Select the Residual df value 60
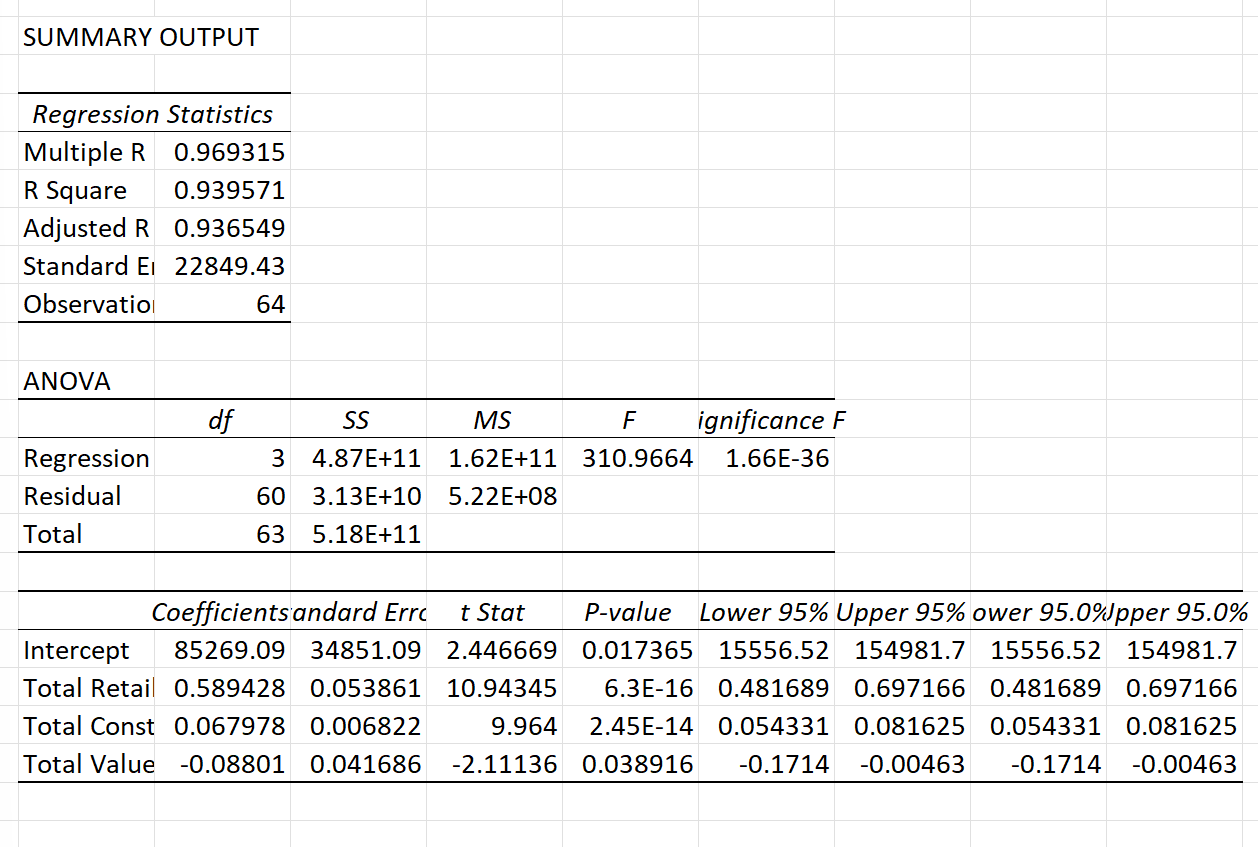The height and width of the screenshot is (847, 1258). click(x=270, y=497)
